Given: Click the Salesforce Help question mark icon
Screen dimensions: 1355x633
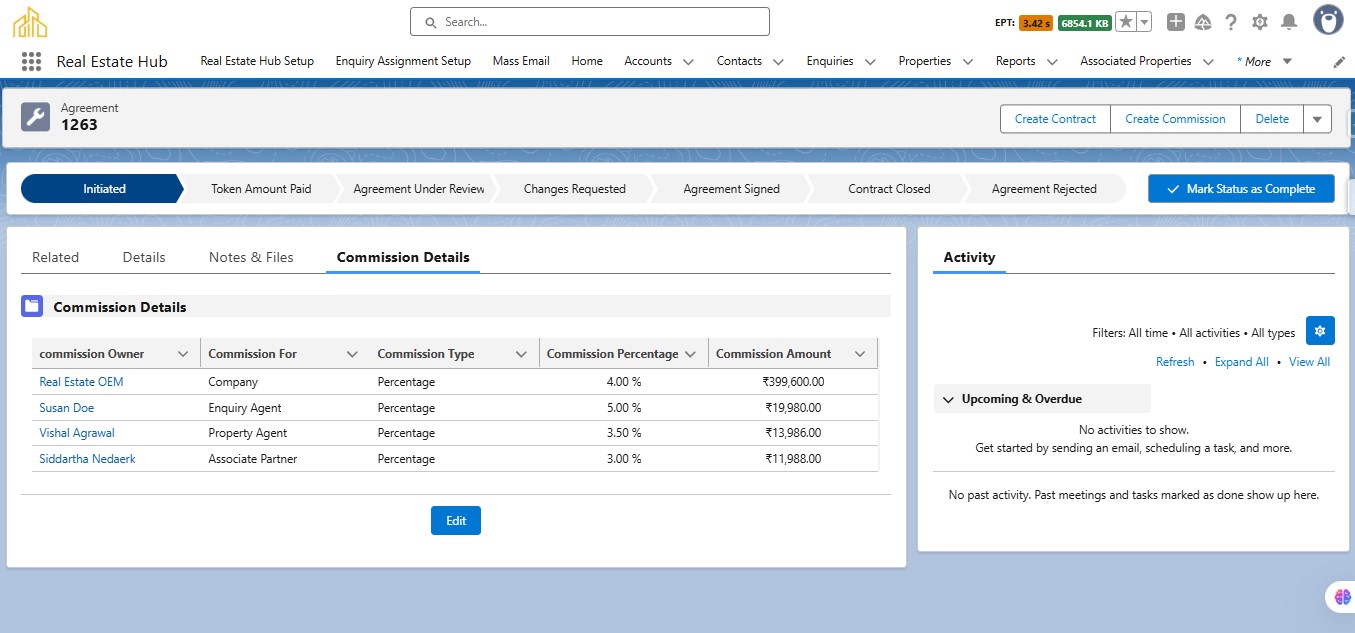Looking at the screenshot, I should tap(1231, 22).
